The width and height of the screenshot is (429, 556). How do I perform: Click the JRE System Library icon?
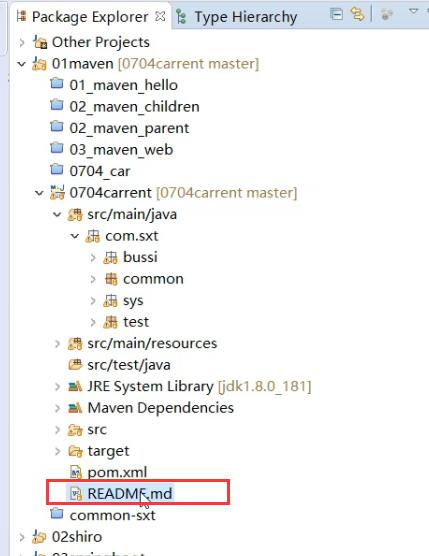pos(75,387)
